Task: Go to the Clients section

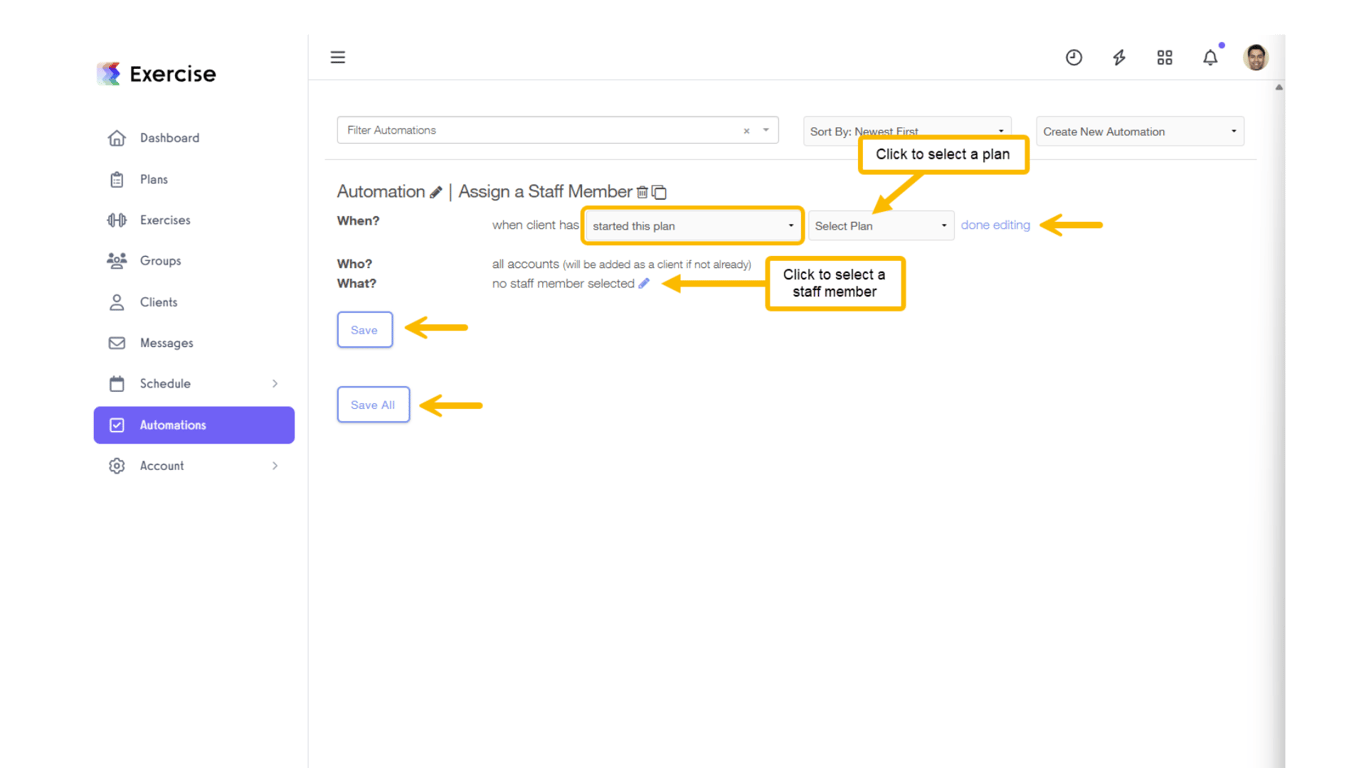Action: pos(160,302)
